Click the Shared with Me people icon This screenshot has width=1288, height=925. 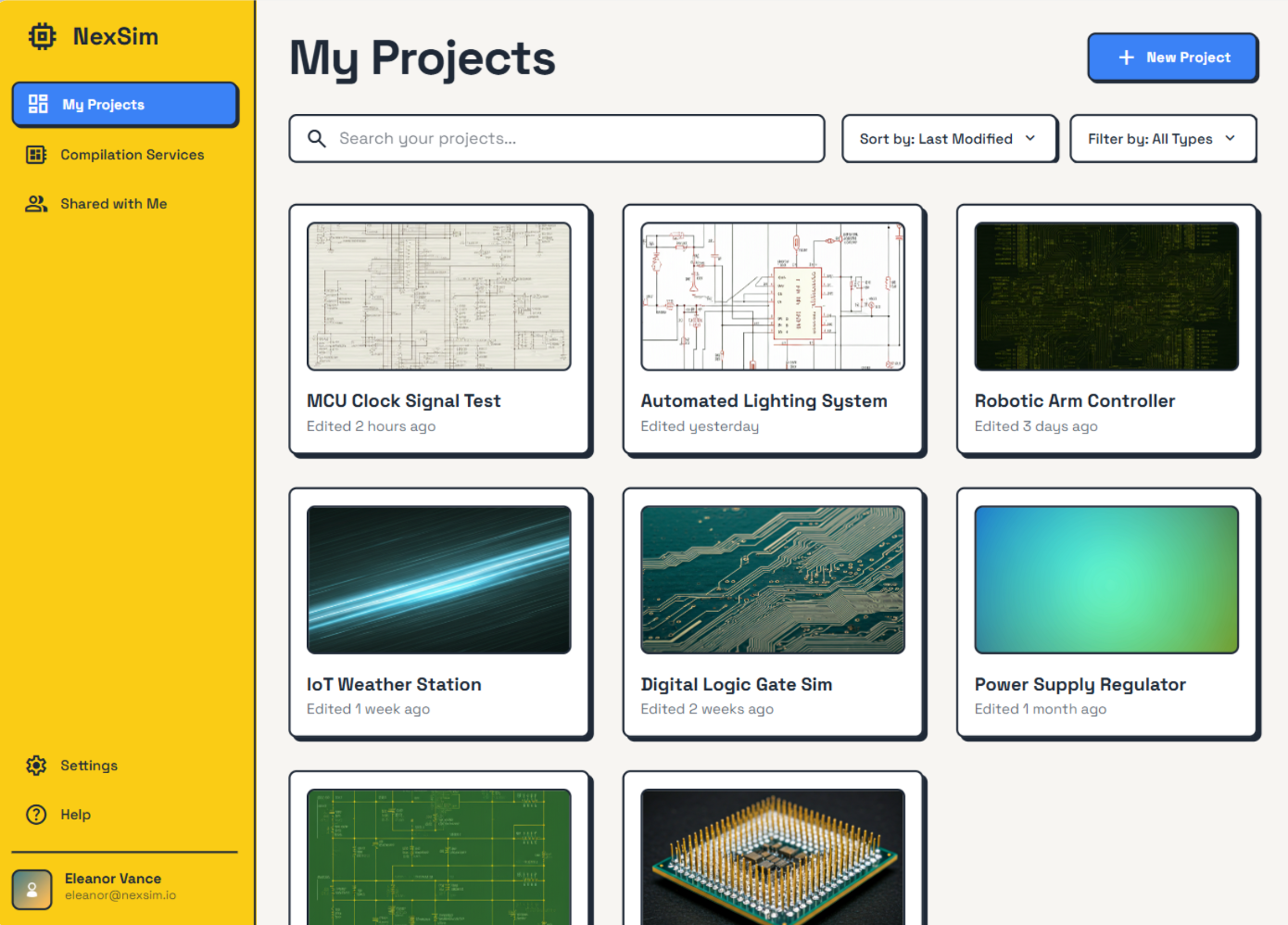coord(36,204)
